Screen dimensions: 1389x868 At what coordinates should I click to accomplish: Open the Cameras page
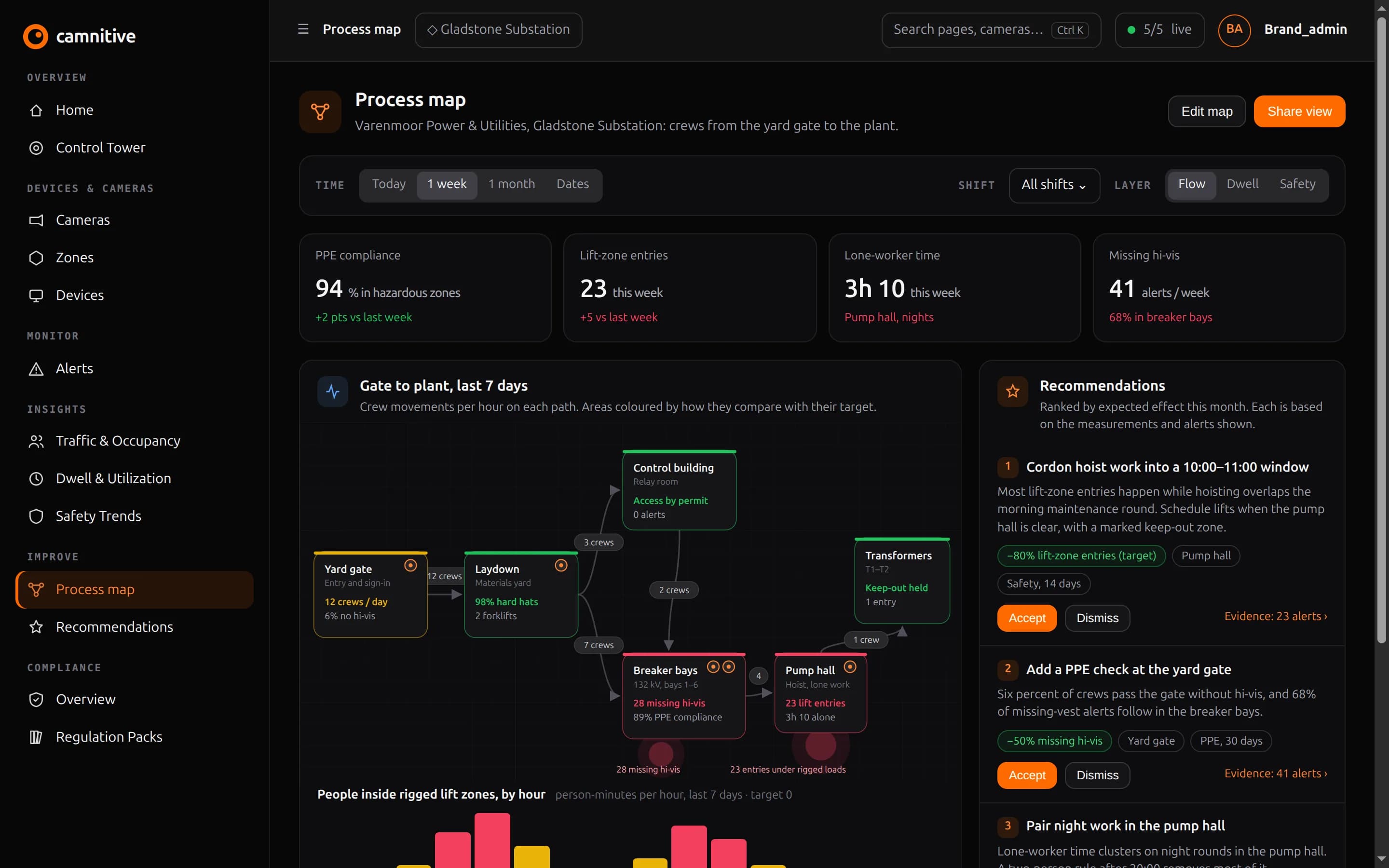click(x=134, y=220)
